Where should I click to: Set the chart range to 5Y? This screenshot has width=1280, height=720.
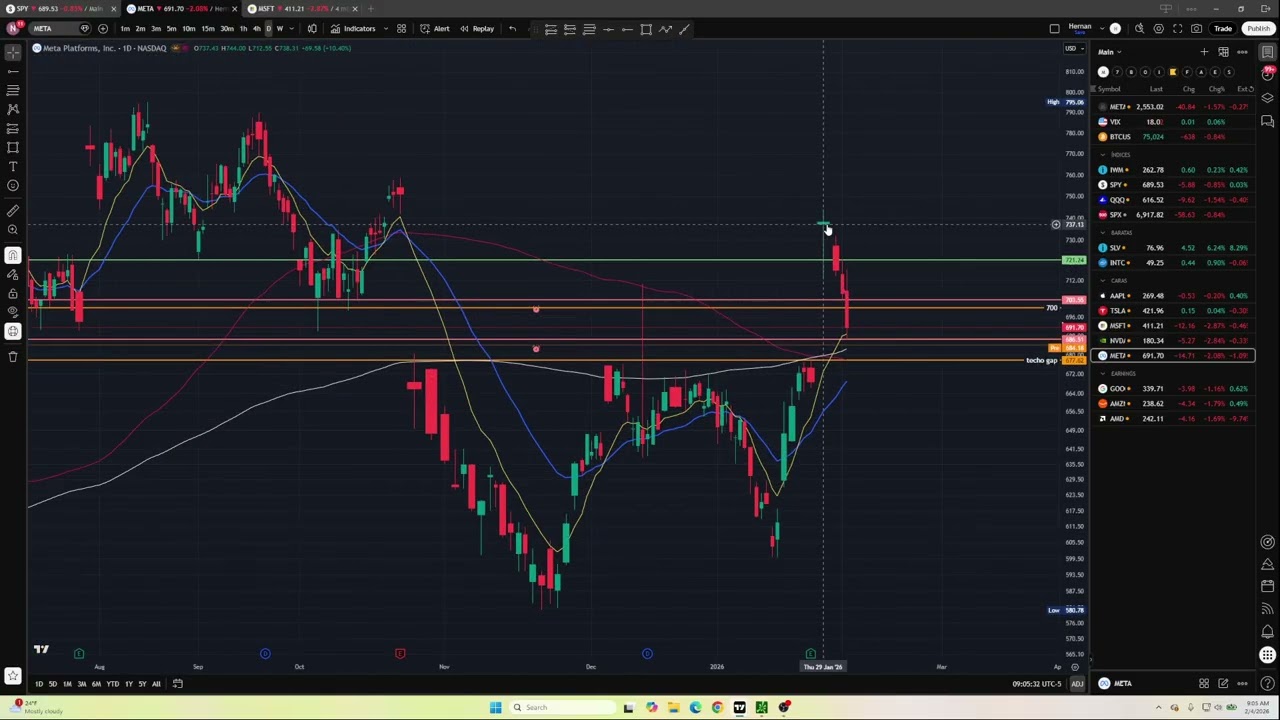(x=141, y=684)
